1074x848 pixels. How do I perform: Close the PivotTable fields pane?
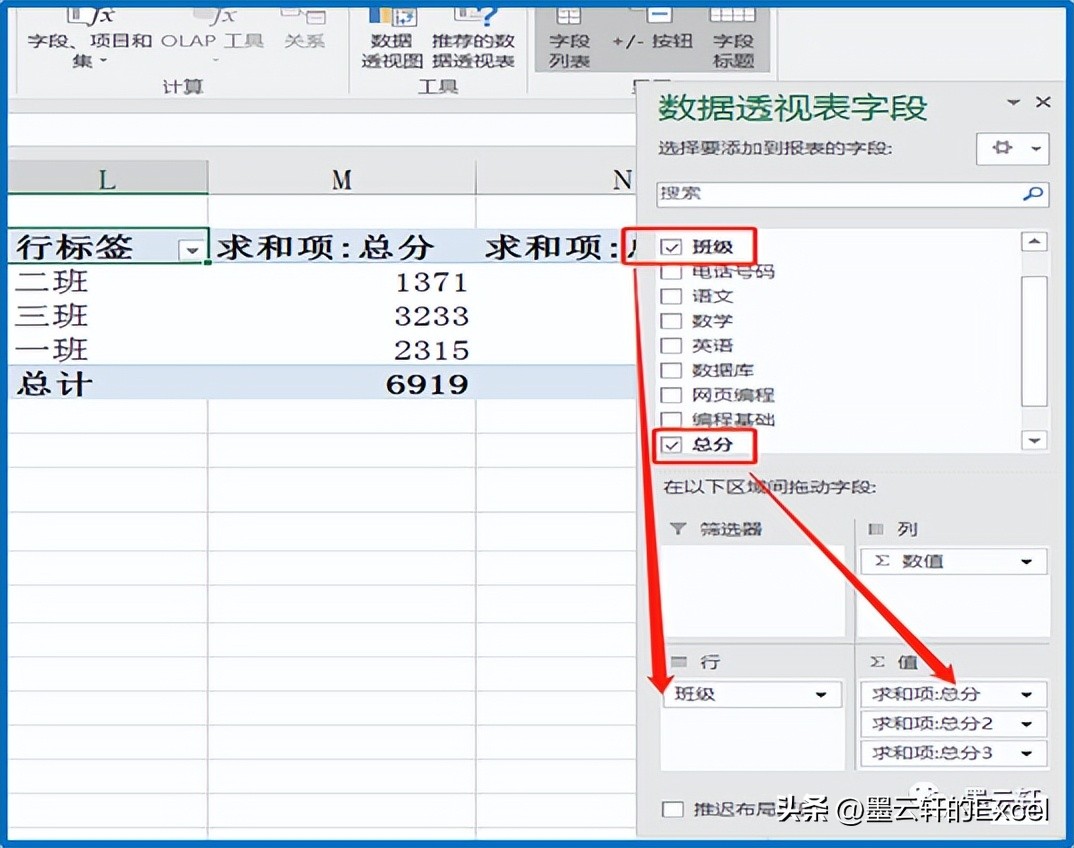coord(1043,102)
